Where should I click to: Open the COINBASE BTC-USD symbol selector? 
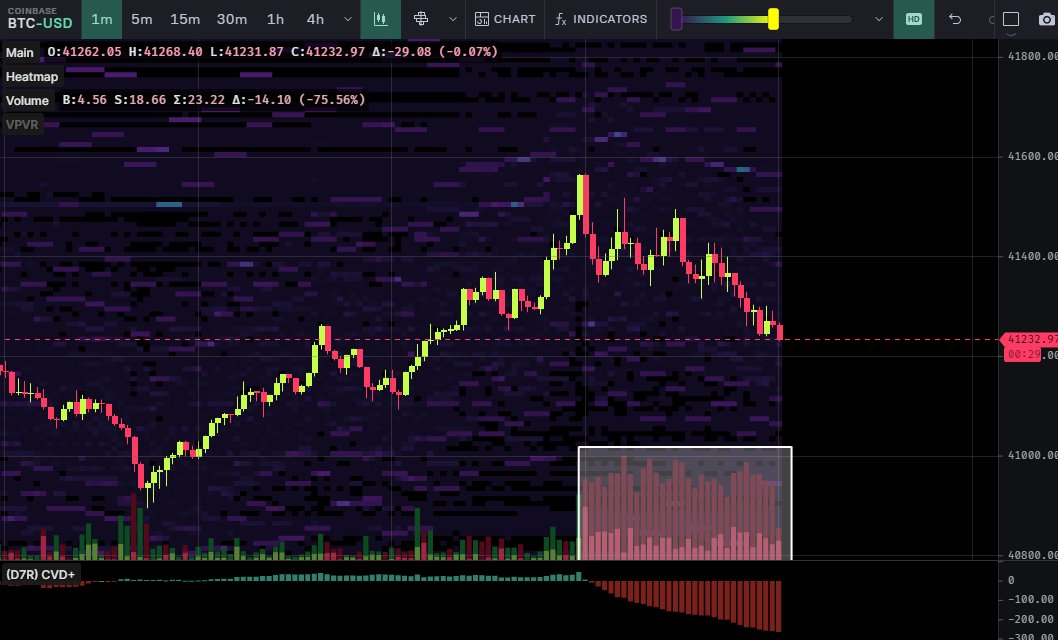40,19
